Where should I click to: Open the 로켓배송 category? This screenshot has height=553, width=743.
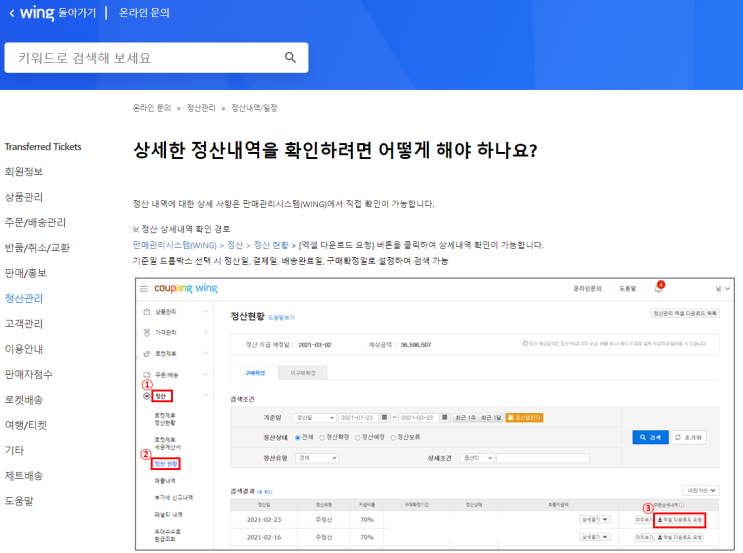[24, 399]
